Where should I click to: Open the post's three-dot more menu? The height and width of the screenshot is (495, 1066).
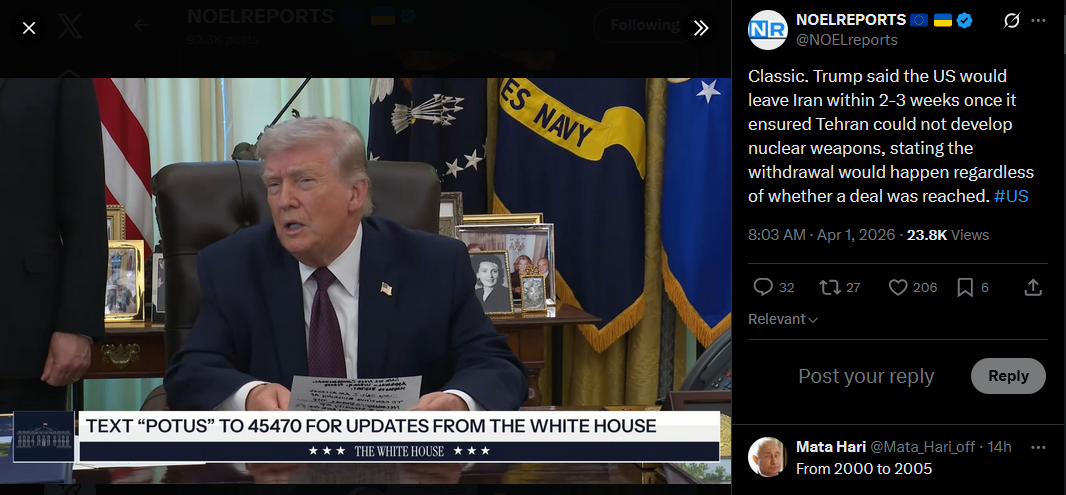(x=1038, y=20)
